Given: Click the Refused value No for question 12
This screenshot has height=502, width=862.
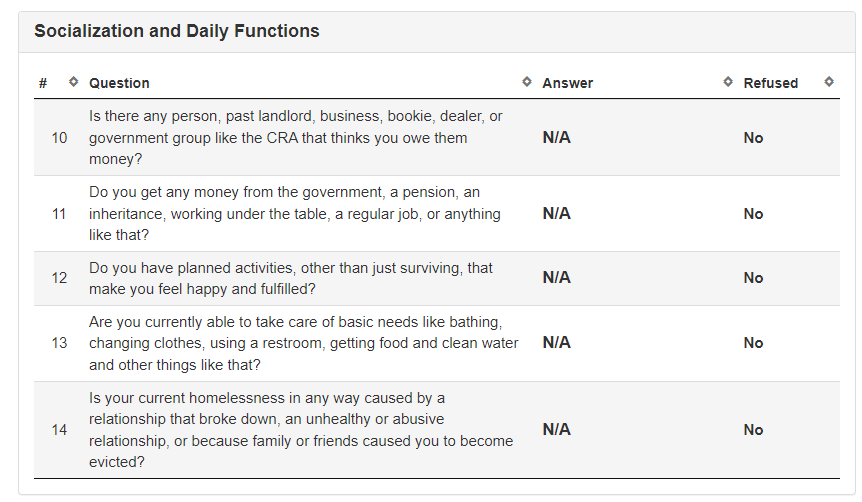Looking at the screenshot, I should pos(753,279).
